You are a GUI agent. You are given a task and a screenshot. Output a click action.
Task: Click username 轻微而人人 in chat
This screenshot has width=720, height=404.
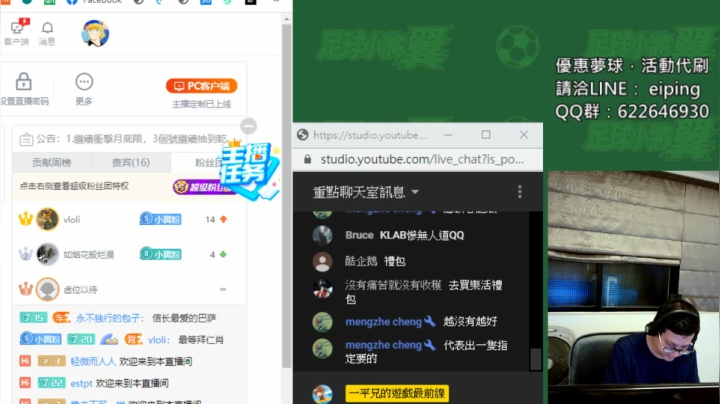tap(93, 361)
